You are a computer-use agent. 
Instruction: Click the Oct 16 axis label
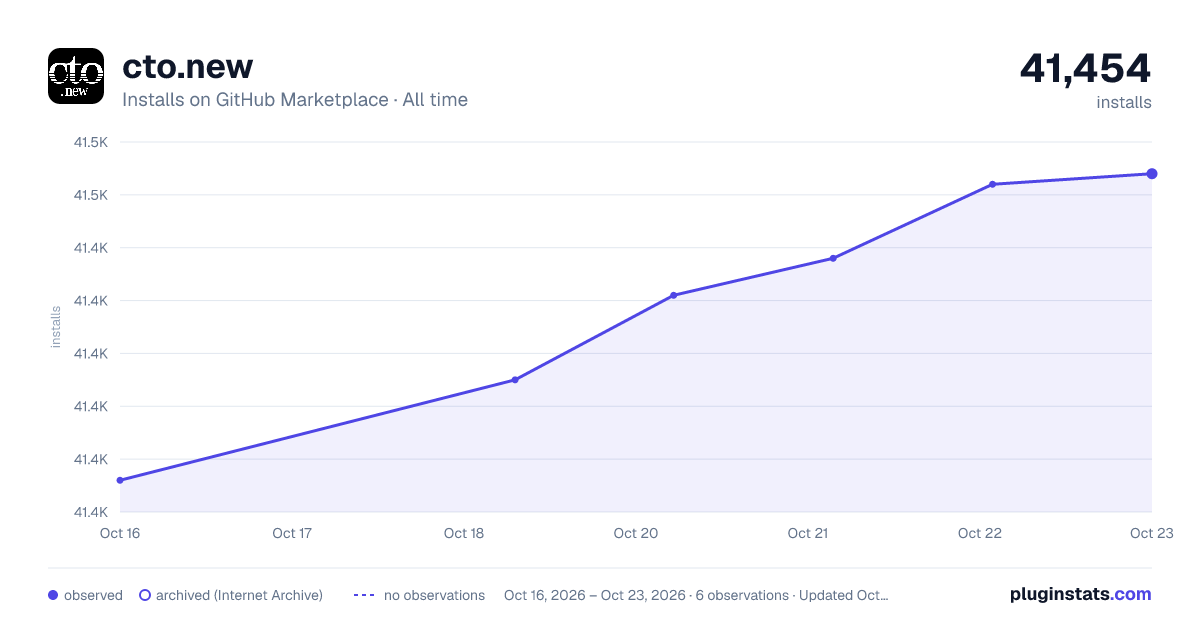120,533
